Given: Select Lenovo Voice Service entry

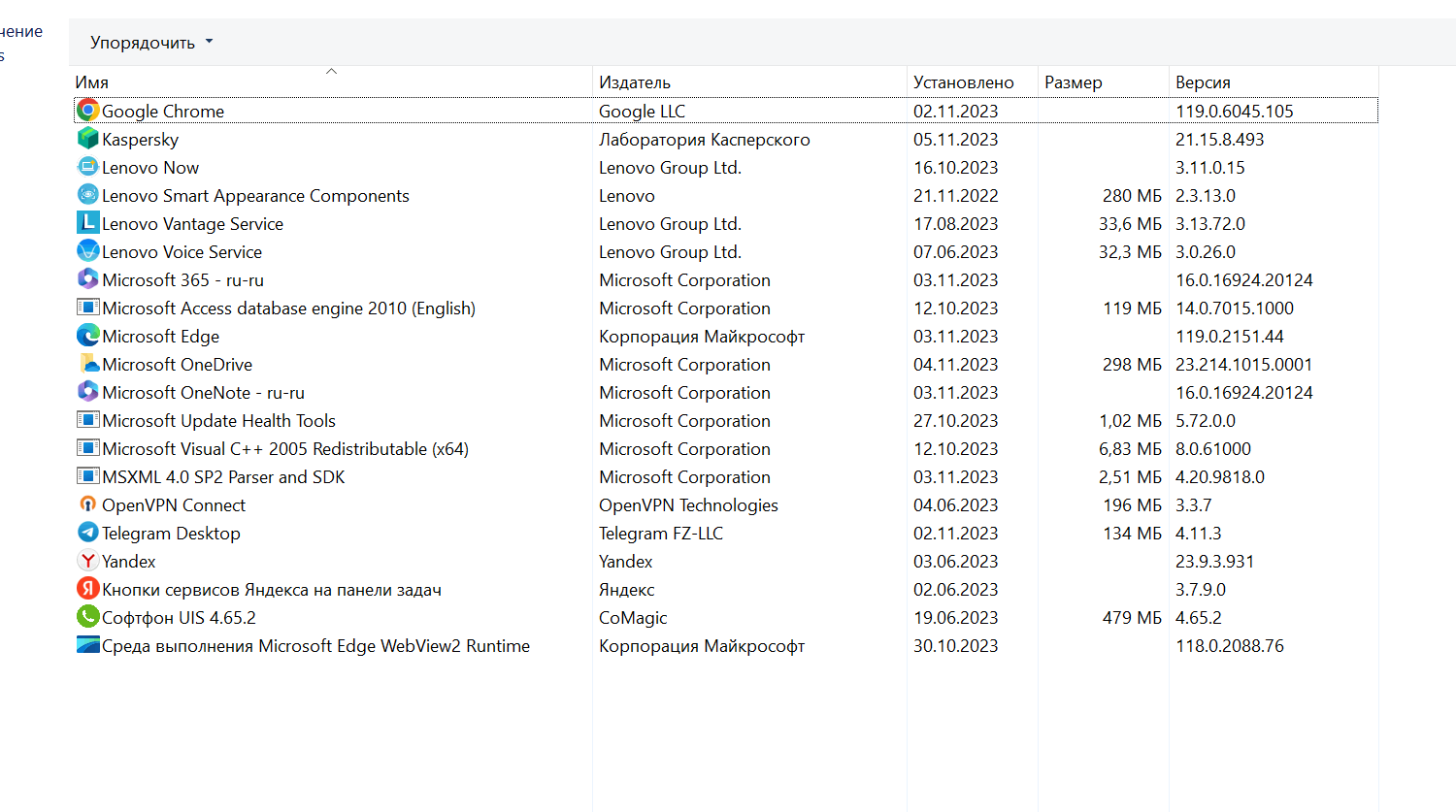Looking at the screenshot, I should click(x=182, y=252).
